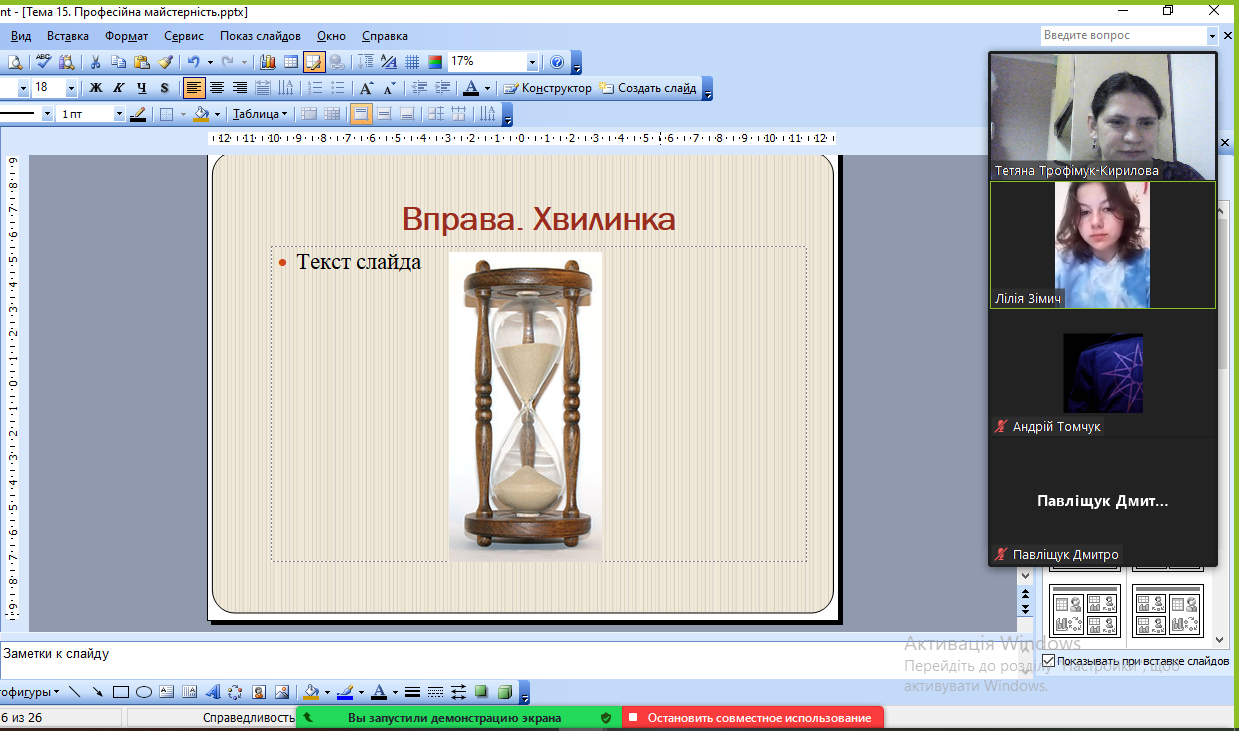The width and height of the screenshot is (1239, 731).
Task: Open the font size dropdown
Action: tap(71, 88)
